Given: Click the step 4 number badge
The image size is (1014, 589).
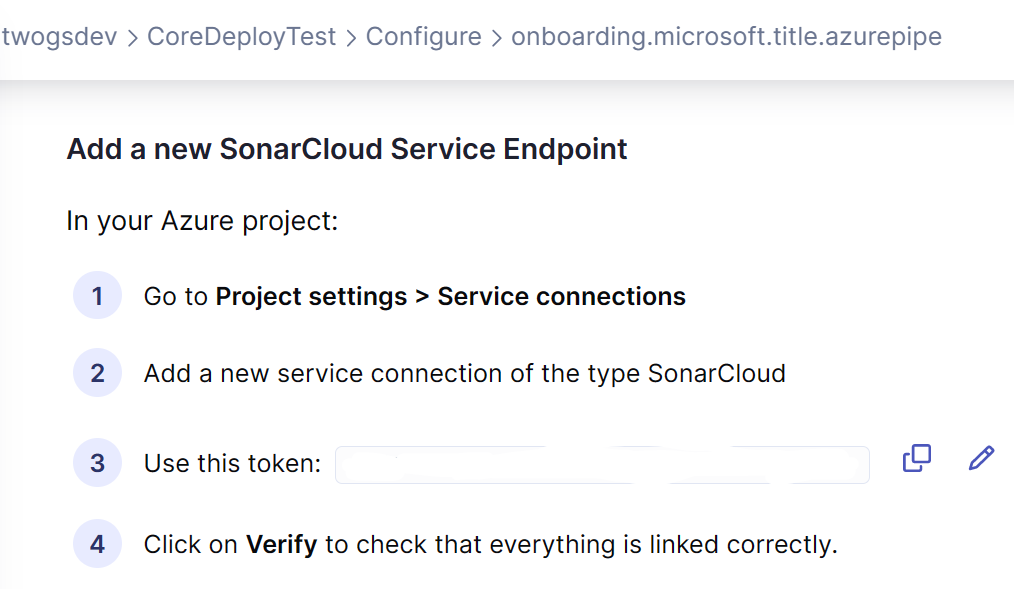Looking at the screenshot, I should (97, 545).
